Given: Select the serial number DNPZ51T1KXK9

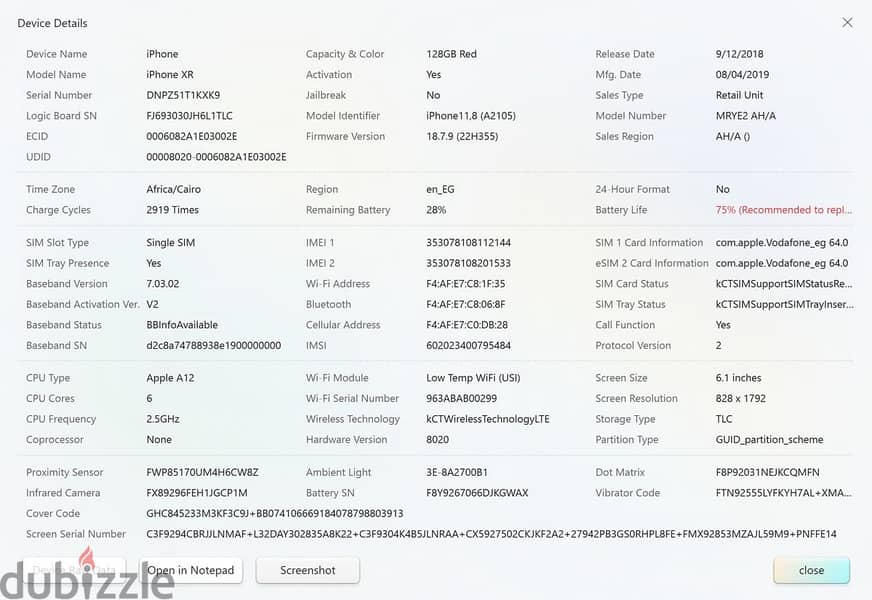Looking at the screenshot, I should [x=183, y=95].
